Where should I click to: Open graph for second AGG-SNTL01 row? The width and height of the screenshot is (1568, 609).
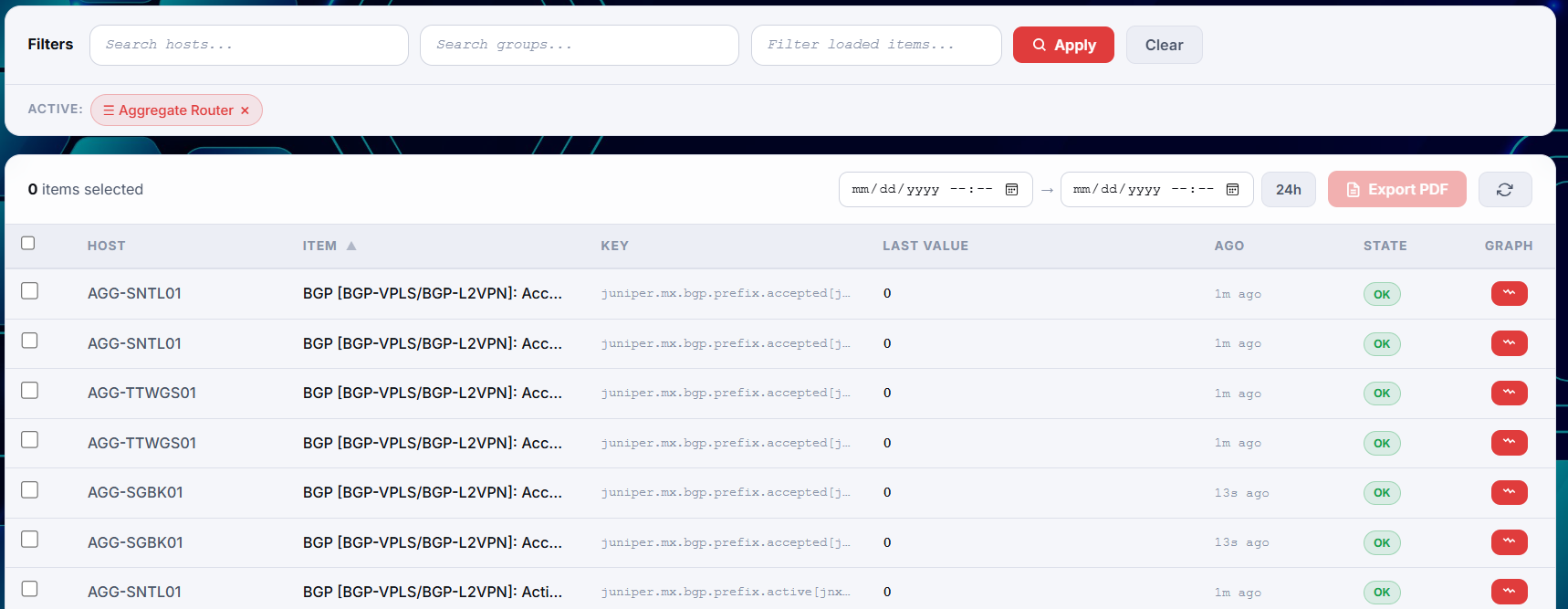click(1510, 343)
